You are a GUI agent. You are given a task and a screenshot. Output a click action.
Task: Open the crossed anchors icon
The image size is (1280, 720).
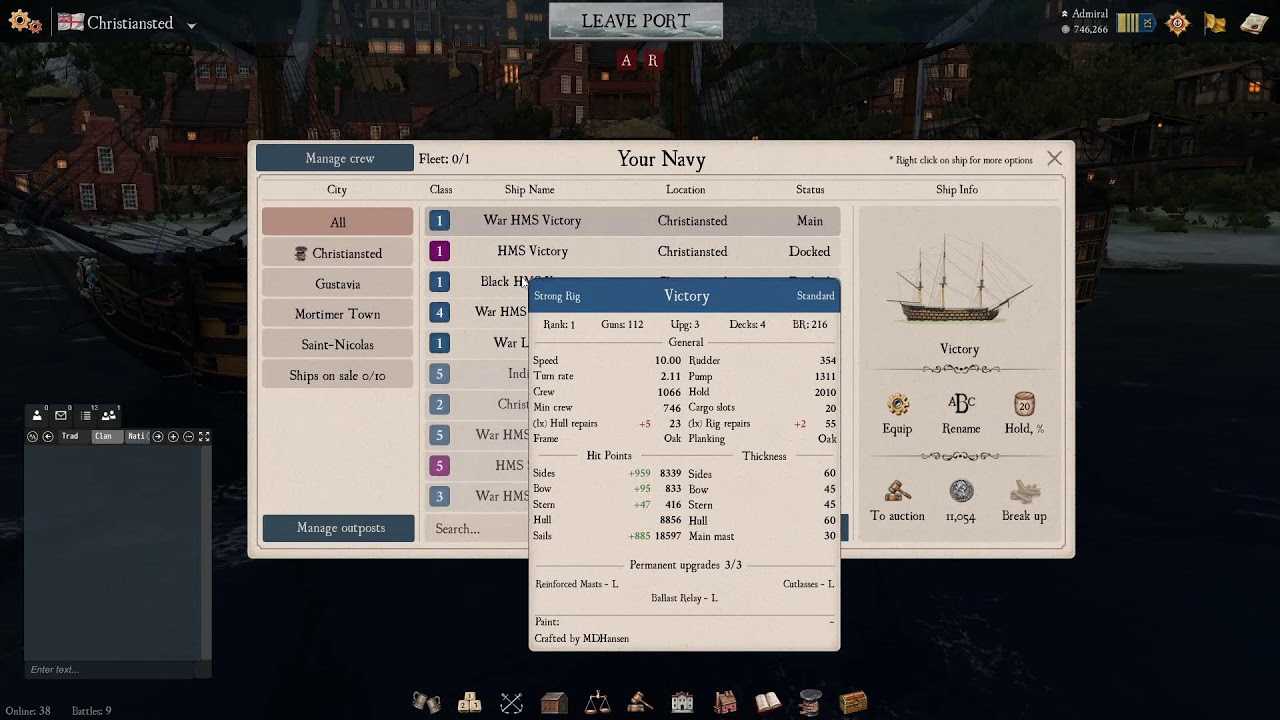pos(512,702)
